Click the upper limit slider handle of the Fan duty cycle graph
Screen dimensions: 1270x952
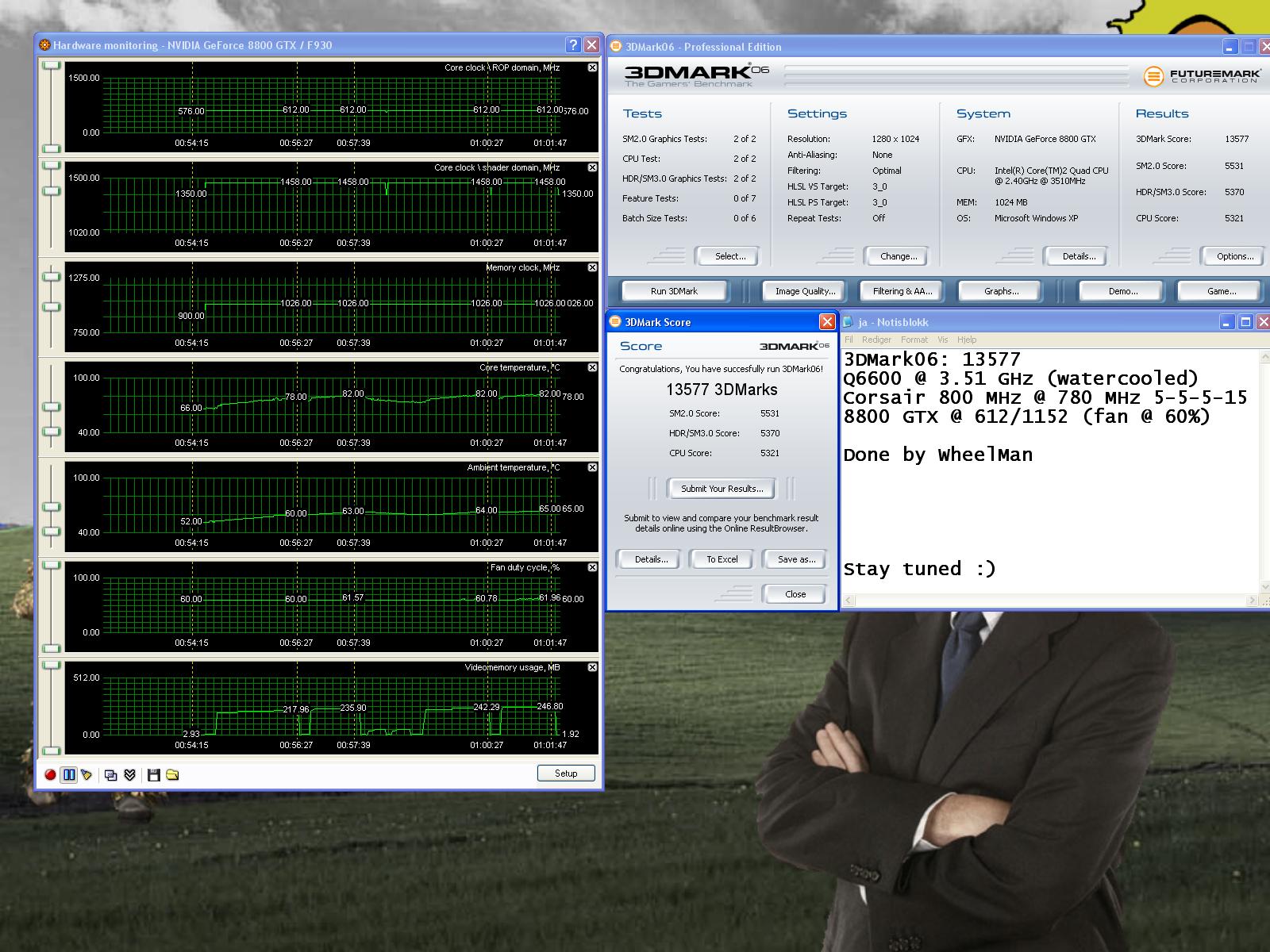click(x=52, y=566)
